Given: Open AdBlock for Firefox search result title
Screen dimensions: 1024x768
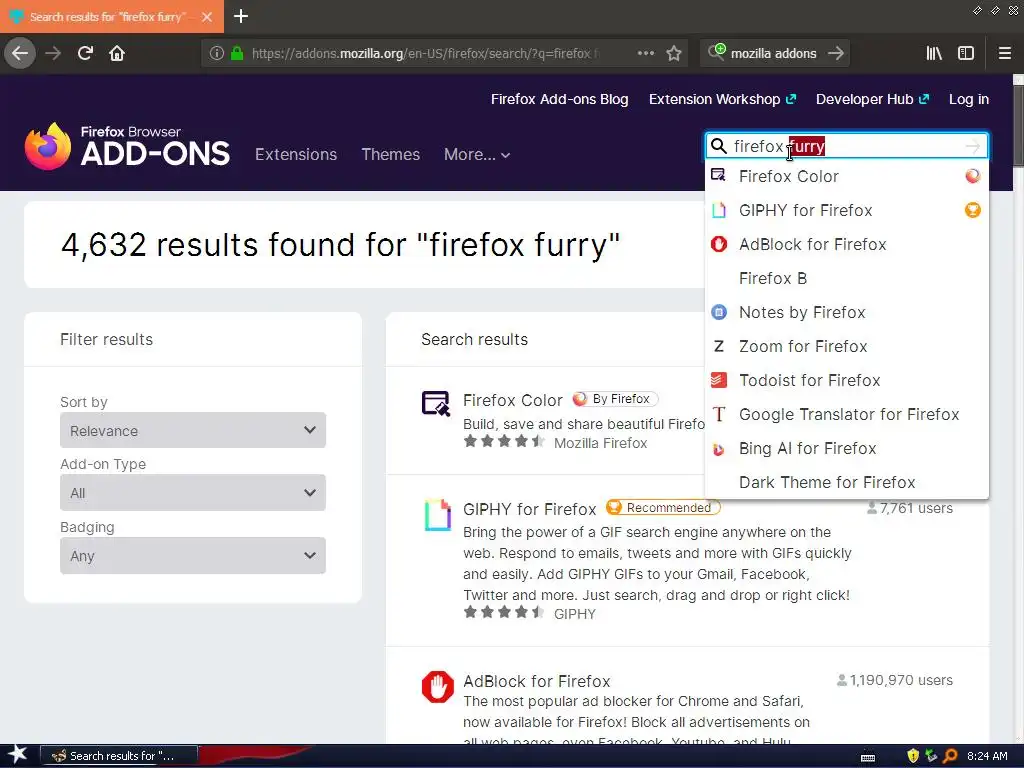Looking at the screenshot, I should tap(537, 681).
